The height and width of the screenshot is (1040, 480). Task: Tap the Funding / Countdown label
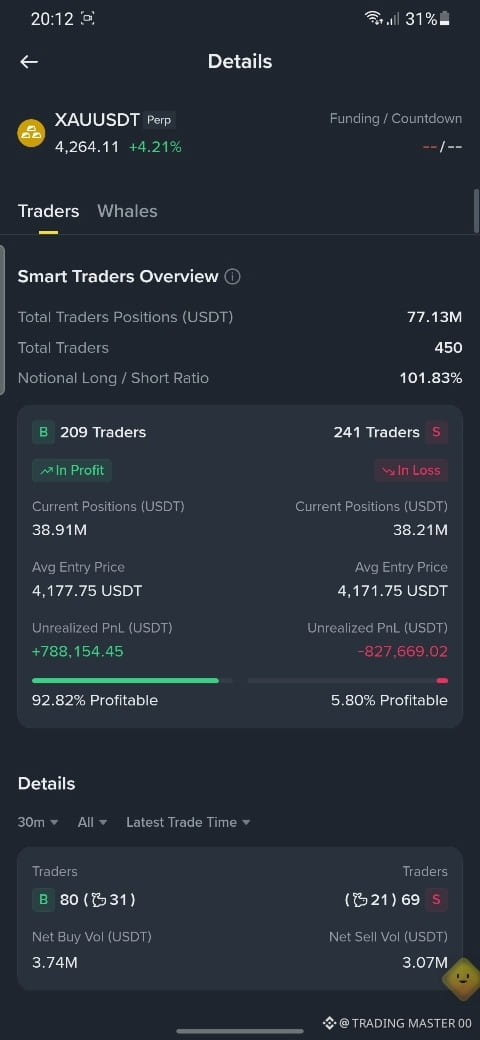(396, 119)
